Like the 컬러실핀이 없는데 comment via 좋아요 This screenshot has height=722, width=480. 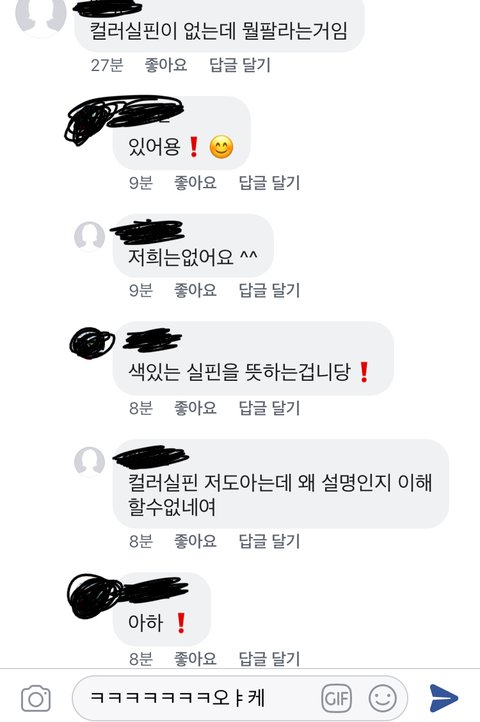pyautogui.click(x=166, y=65)
